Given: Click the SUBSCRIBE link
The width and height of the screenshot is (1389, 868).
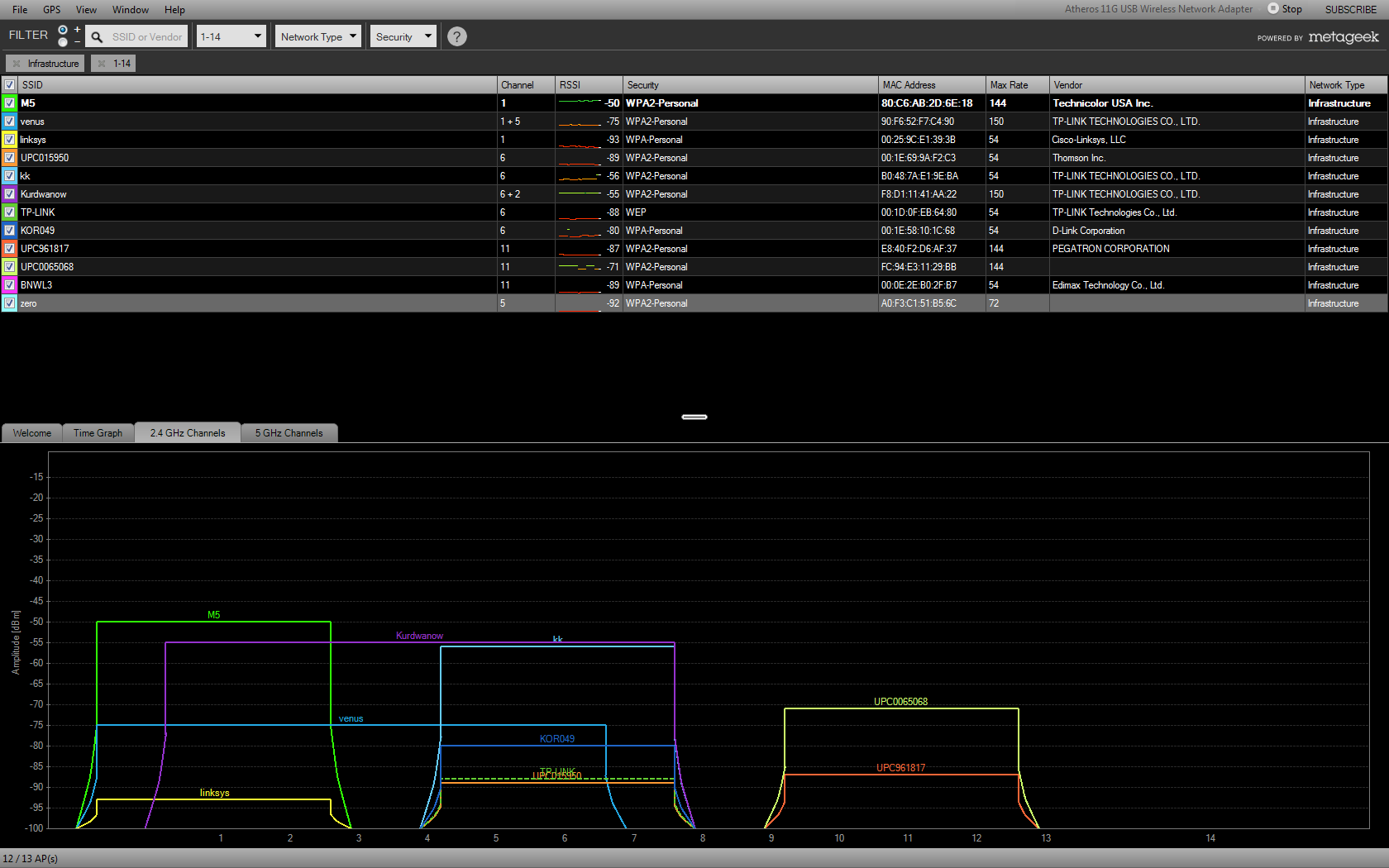Looking at the screenshot, I should 1351,10.
